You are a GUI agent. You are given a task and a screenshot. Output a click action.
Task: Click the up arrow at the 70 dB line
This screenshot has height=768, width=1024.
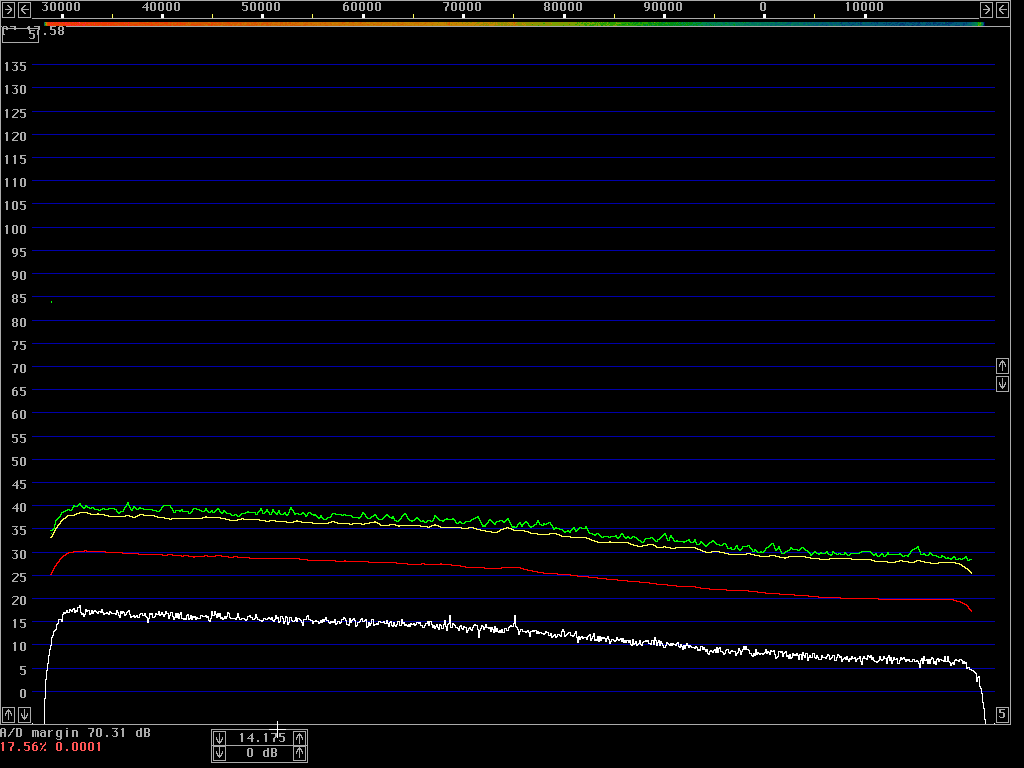click(x=1002, y=366)
